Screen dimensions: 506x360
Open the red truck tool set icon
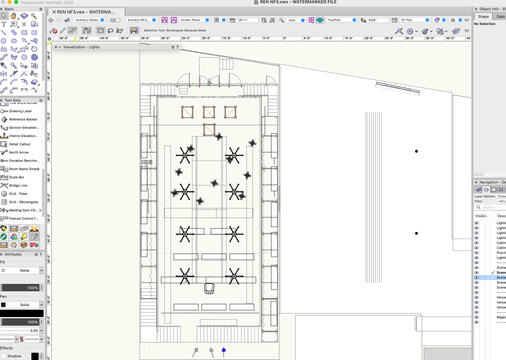[x=34, y=245]
